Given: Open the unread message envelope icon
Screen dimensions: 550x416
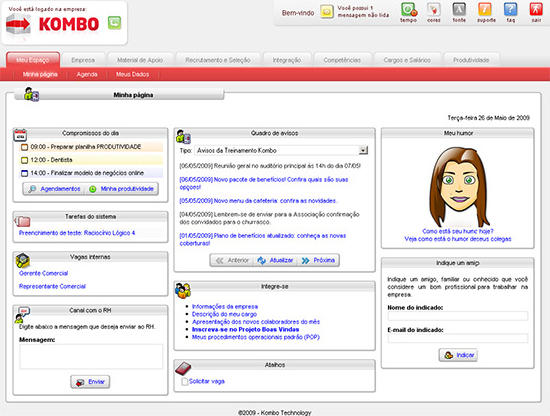Looking at the screenshot, I should pos(327,12).
